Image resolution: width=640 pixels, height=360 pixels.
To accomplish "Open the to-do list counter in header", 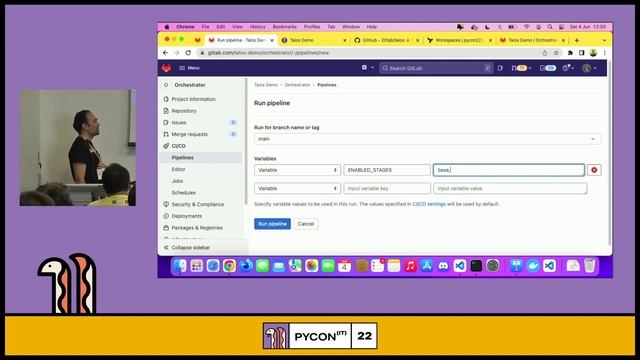I will pyautogui.click(x=548, y=68).
